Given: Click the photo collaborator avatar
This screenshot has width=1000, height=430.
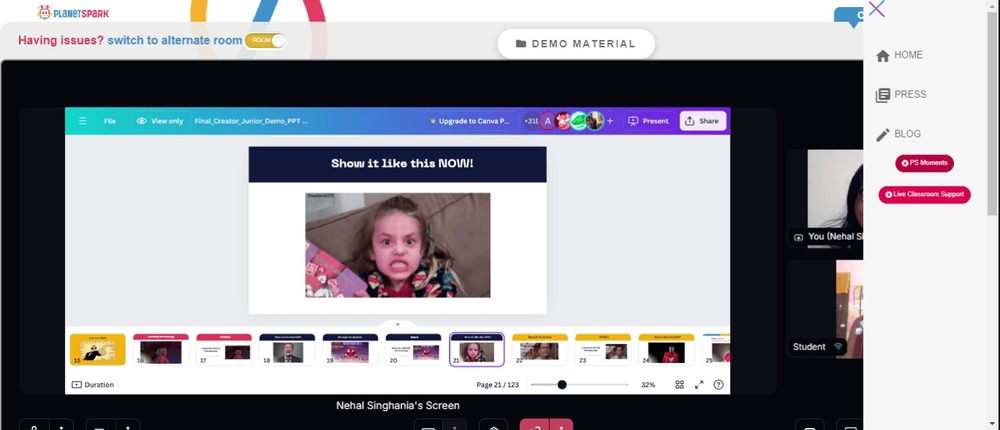Looking at the screenshot, I should click(x=594, y=121).
